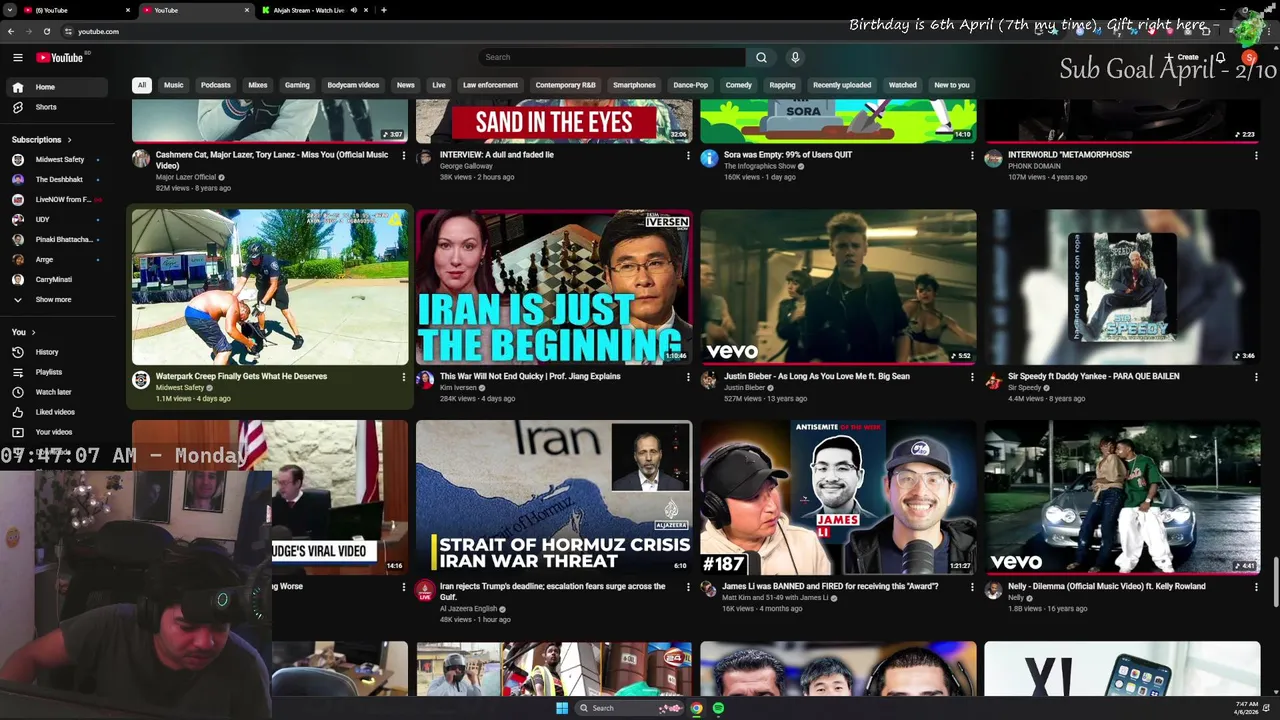This screenshot has width=1280, height=720.
Task: Open the Windows Start button
Action: pyautogui.click(x=562, y=708)
